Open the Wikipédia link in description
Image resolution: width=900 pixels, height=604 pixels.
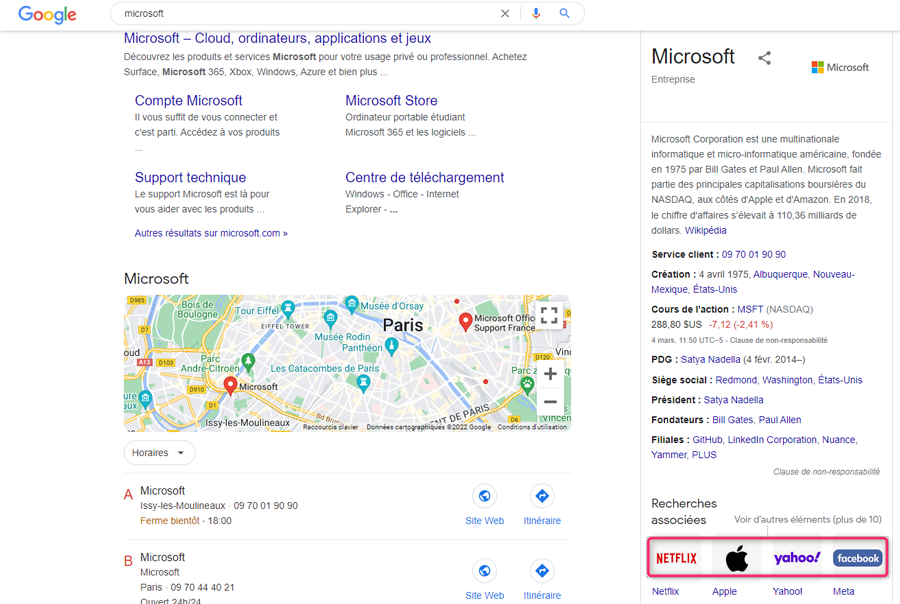click(x=705, y=230)
